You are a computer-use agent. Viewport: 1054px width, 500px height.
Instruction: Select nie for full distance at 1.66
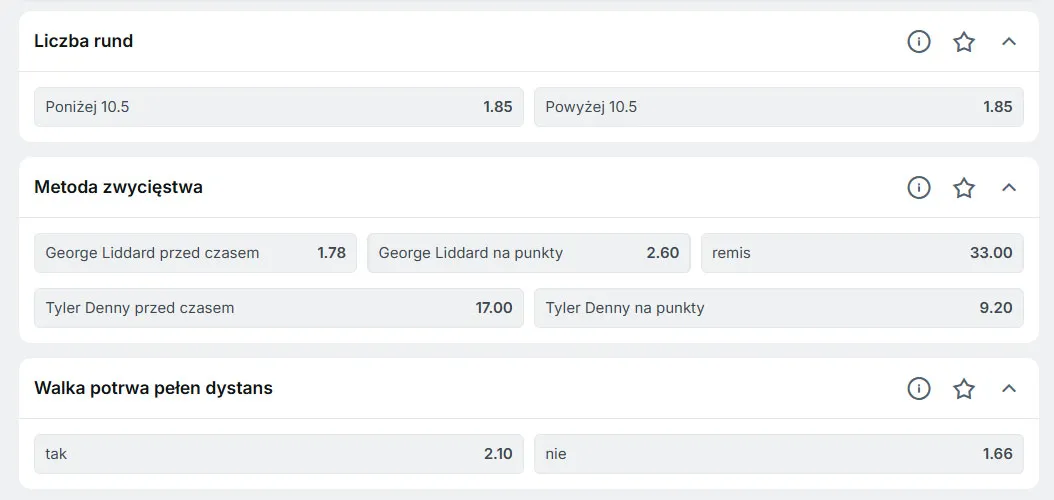pyautogui.click(x=778, y=454)
